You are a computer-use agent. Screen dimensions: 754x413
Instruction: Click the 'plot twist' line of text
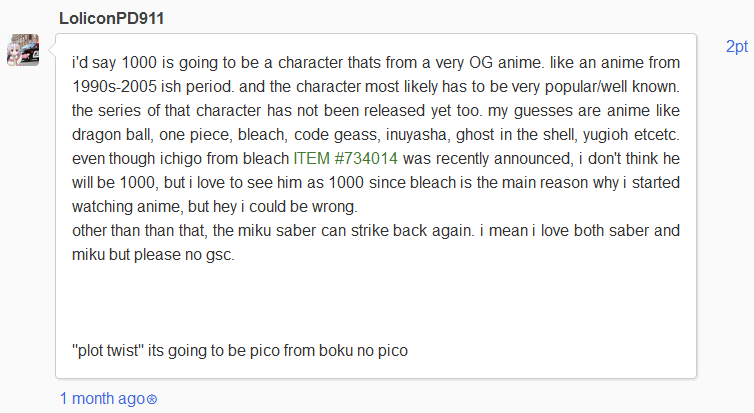pyautogui.click(x=240, y=350)
